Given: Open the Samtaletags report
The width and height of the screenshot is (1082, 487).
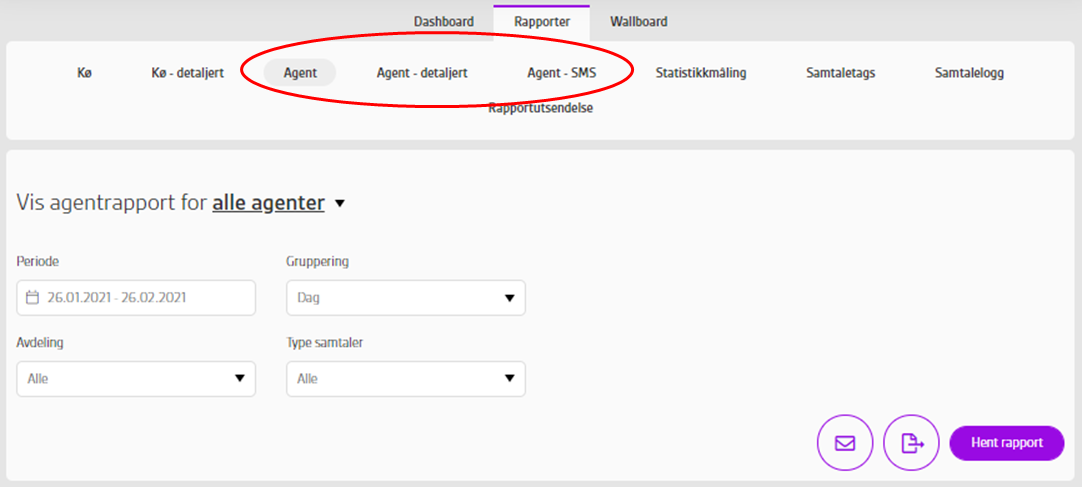Looking at the screenshot, I should pos(840,73).
